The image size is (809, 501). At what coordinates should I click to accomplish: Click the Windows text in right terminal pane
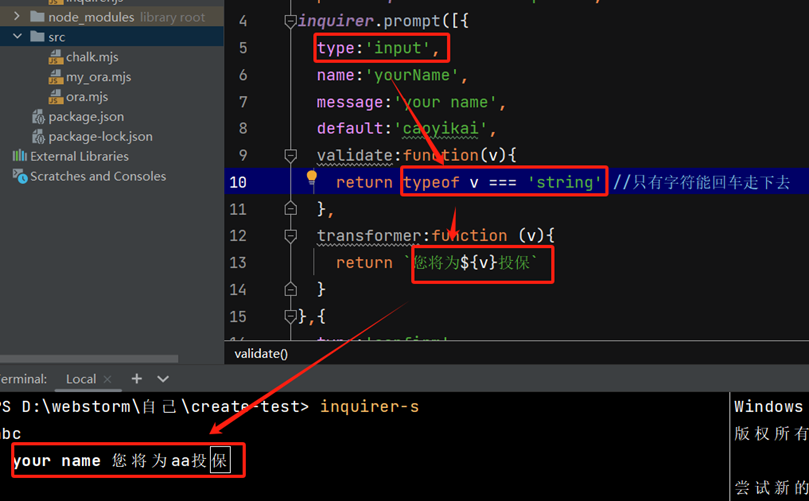point(768,407)
